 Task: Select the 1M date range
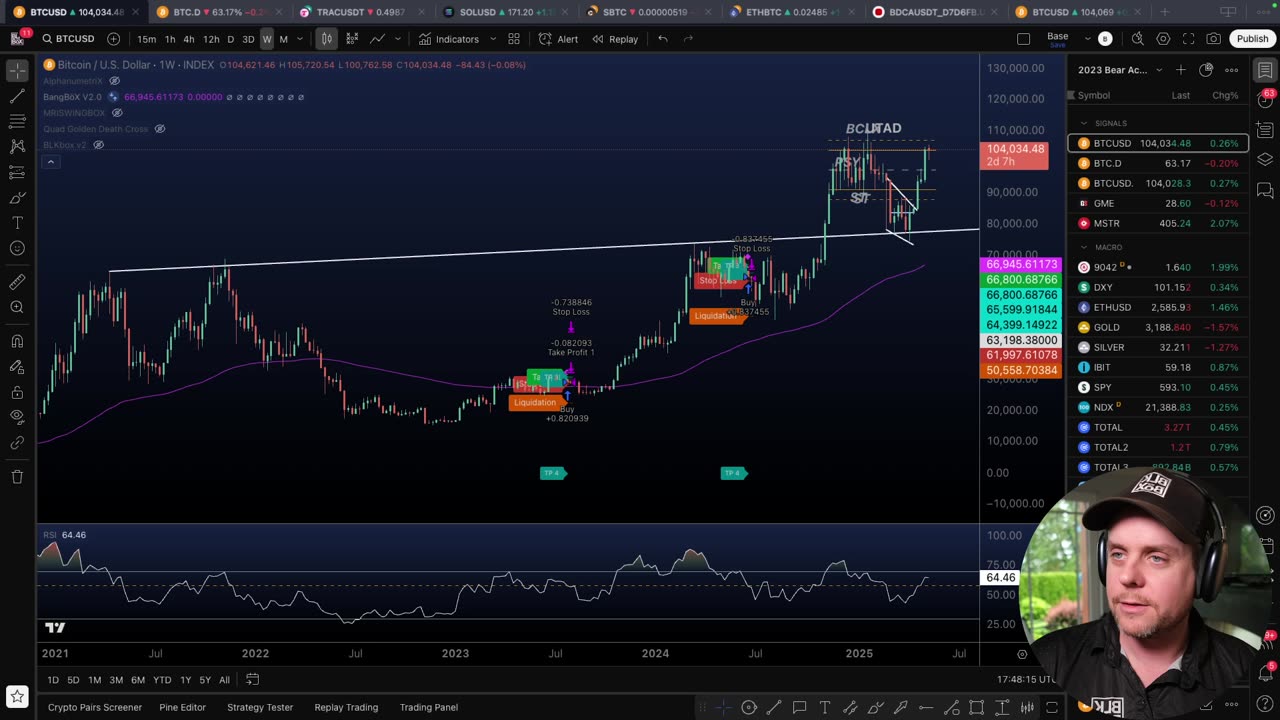pos(94,680)
